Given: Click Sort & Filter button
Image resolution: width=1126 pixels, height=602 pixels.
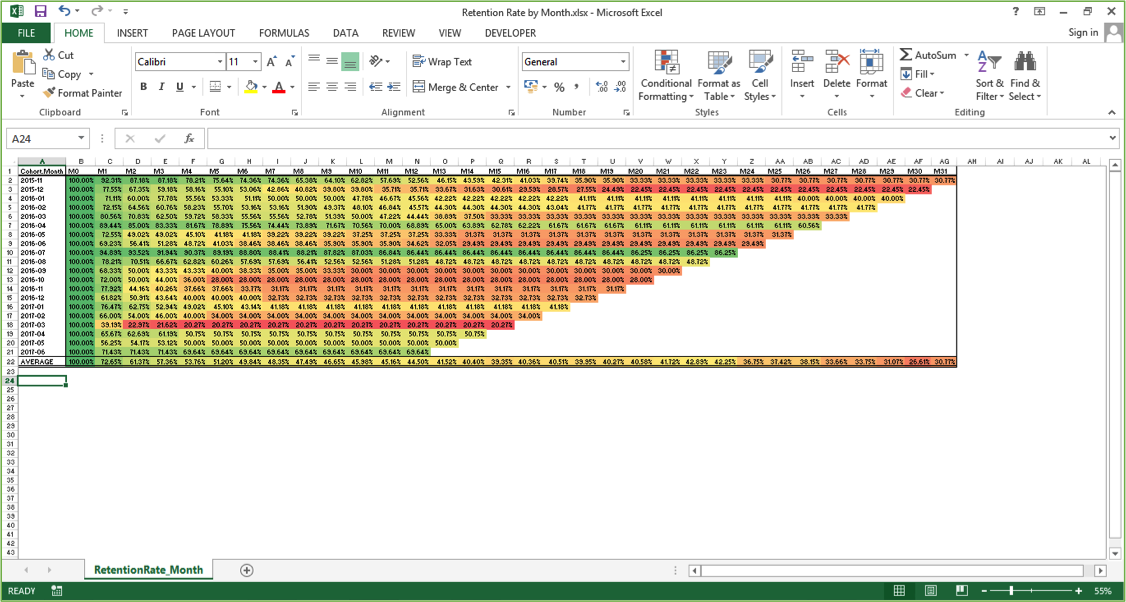Looking at the screenshot, I should (x=990, y=76).
